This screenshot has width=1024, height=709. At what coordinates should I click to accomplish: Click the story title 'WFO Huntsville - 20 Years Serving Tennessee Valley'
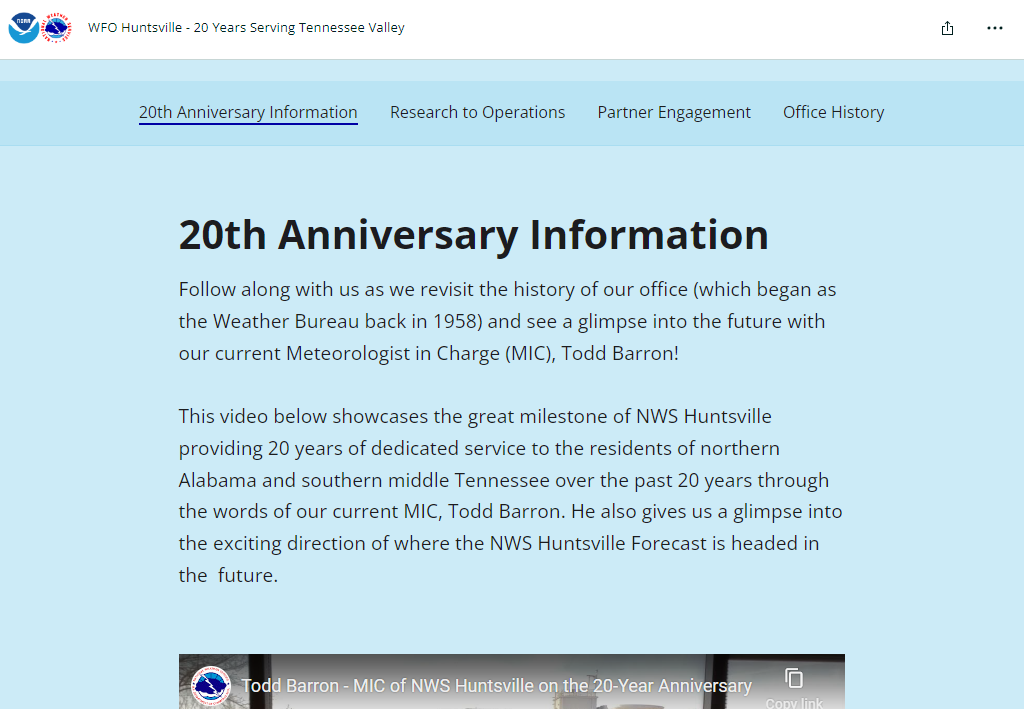tap(246, 27)
